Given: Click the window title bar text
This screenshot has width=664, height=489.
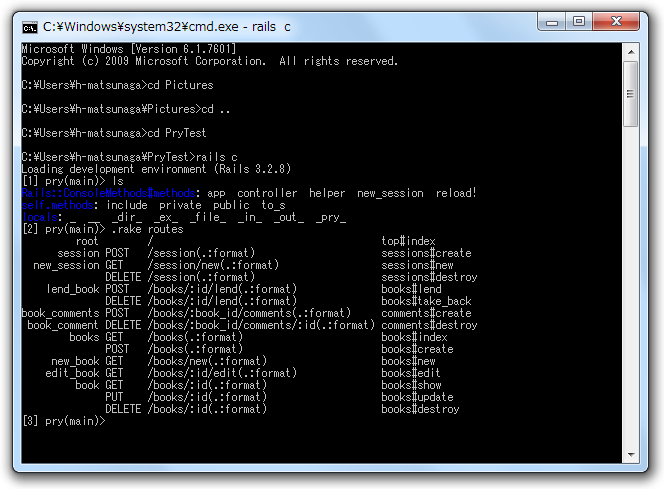Looking at the screenshot, I should pyautogui.click(x=167, y=27).
